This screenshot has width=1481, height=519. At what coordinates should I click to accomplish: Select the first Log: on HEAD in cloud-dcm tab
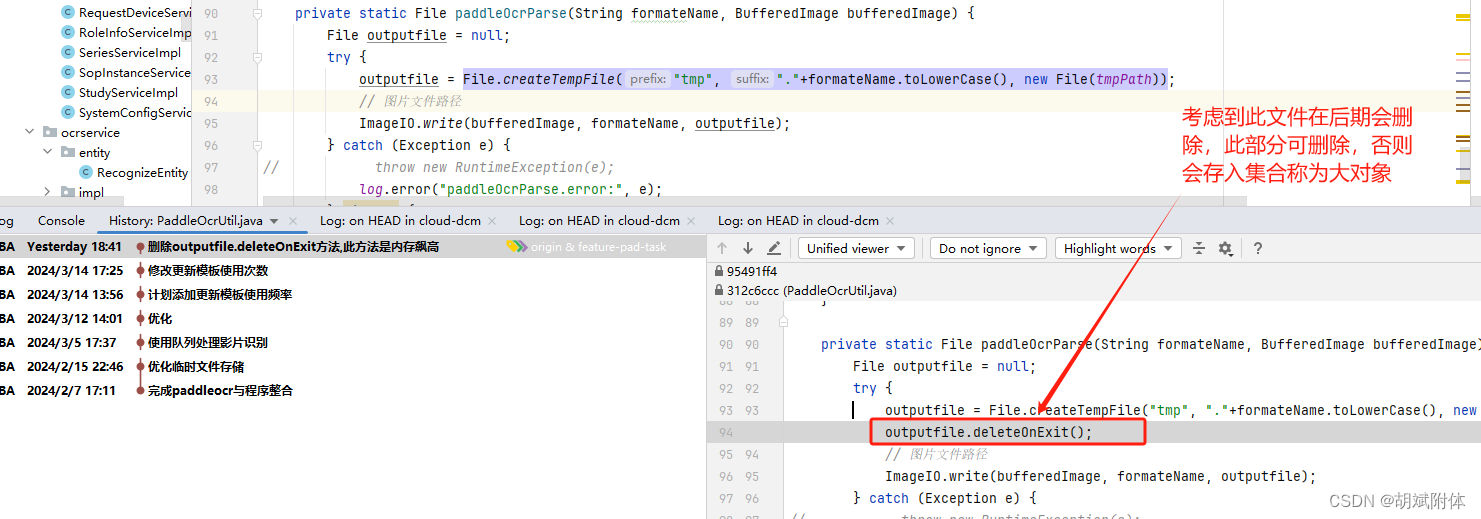coord(400,220)
